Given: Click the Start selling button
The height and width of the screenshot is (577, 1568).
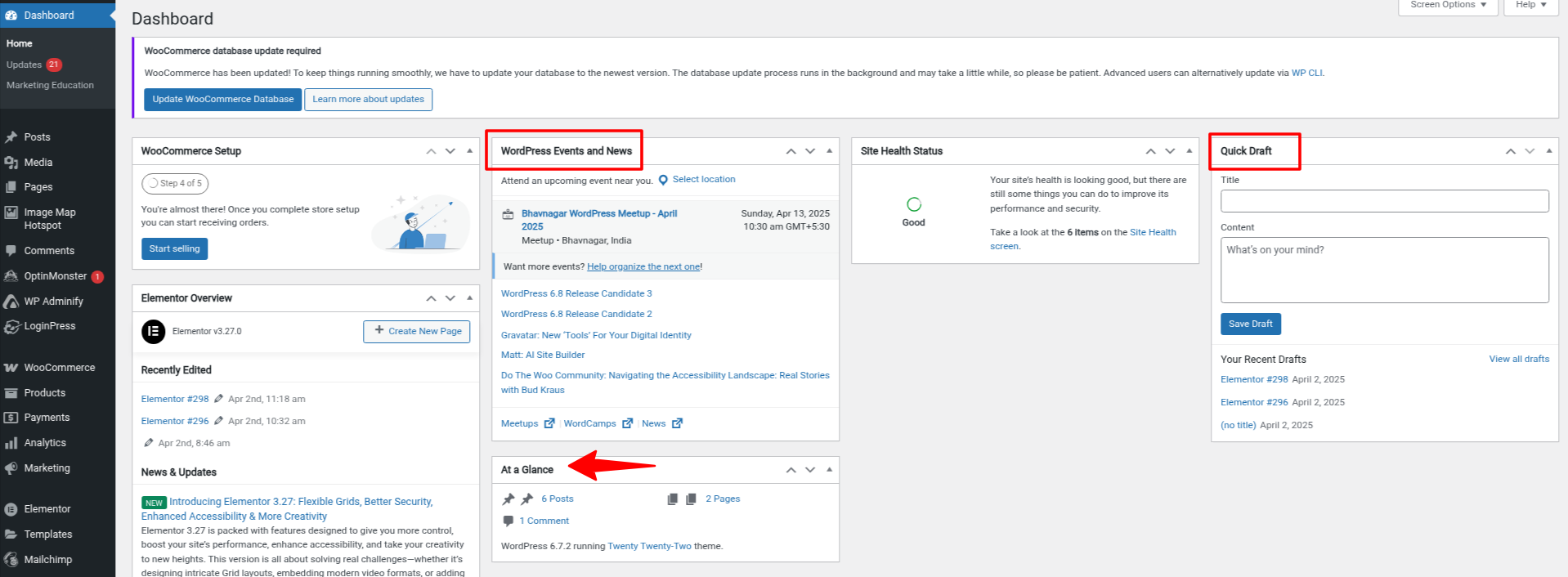Looking at the screenshot, I should coord(174,248).
